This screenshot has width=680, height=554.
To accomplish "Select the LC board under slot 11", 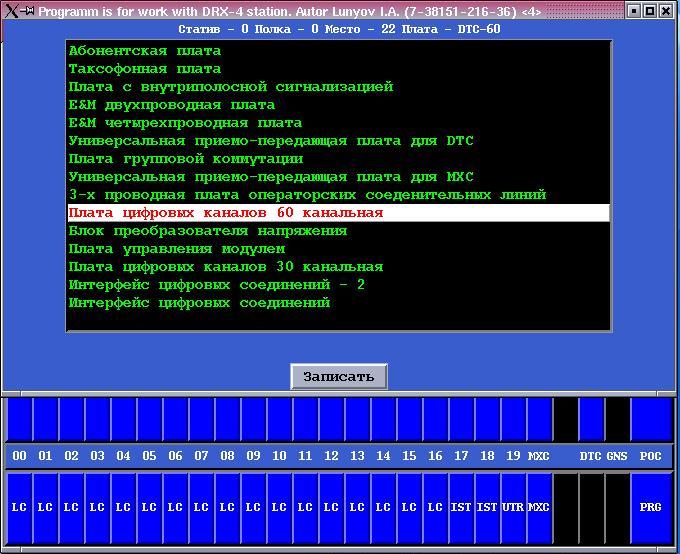I will (x=305, y=508).
